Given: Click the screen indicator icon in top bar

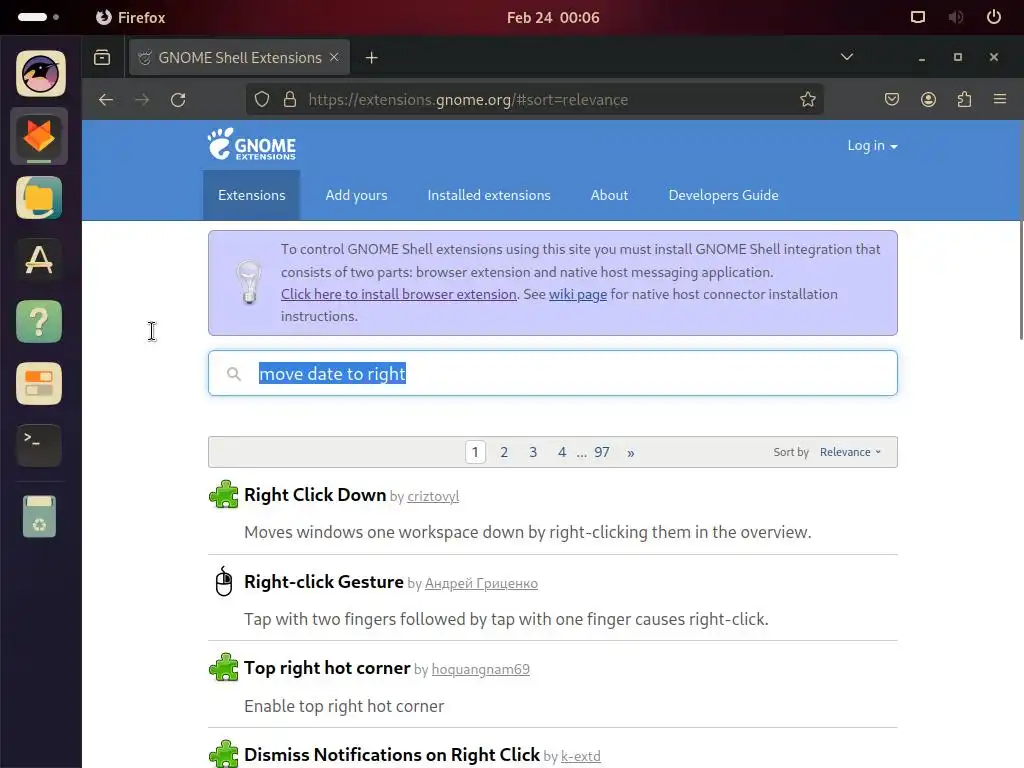Looking at the screenshot, I should 918,17.
